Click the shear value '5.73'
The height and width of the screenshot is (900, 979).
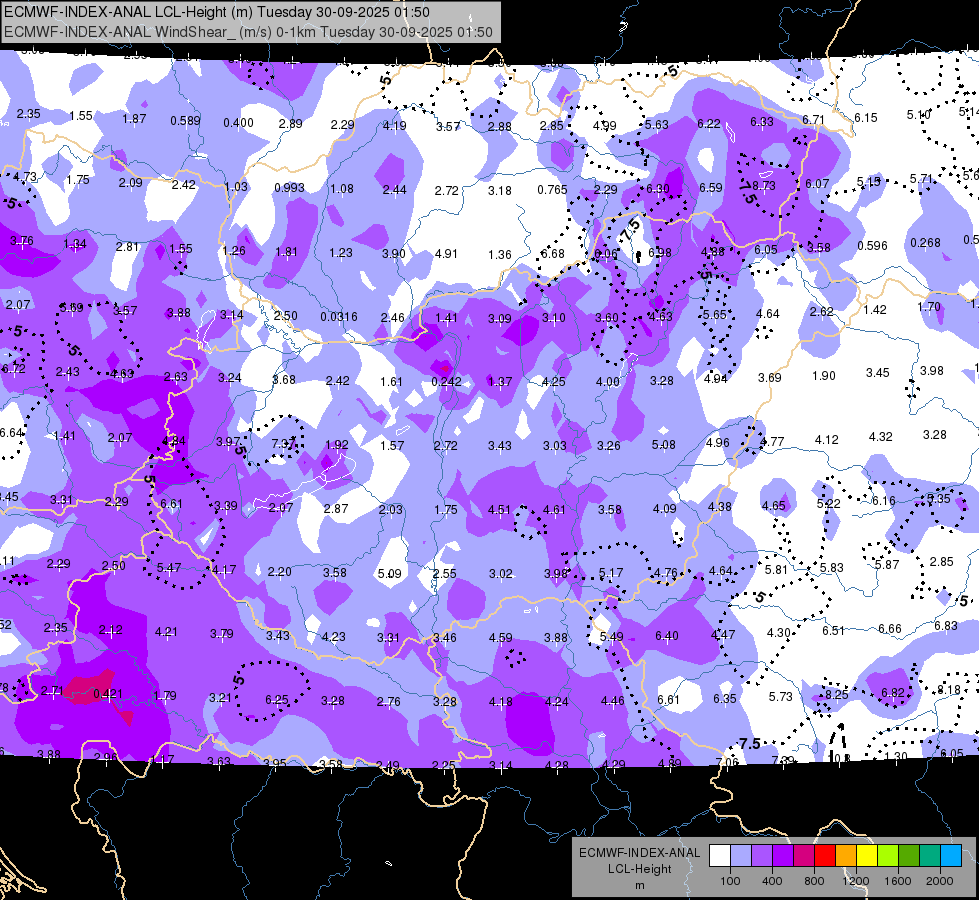point(780,696)
